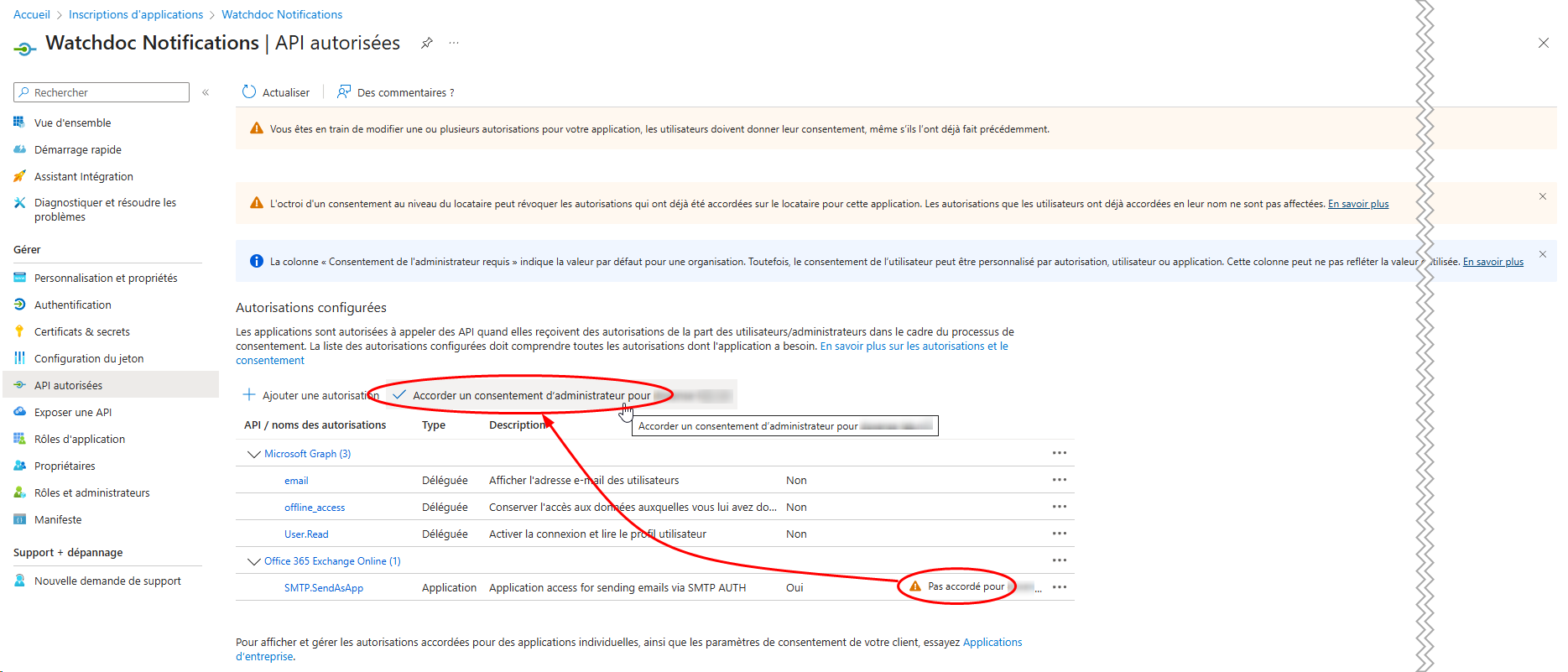This screenshot has height=672, width=1568.
Task: Open Manifeste in sidebar
Action: 58,519
